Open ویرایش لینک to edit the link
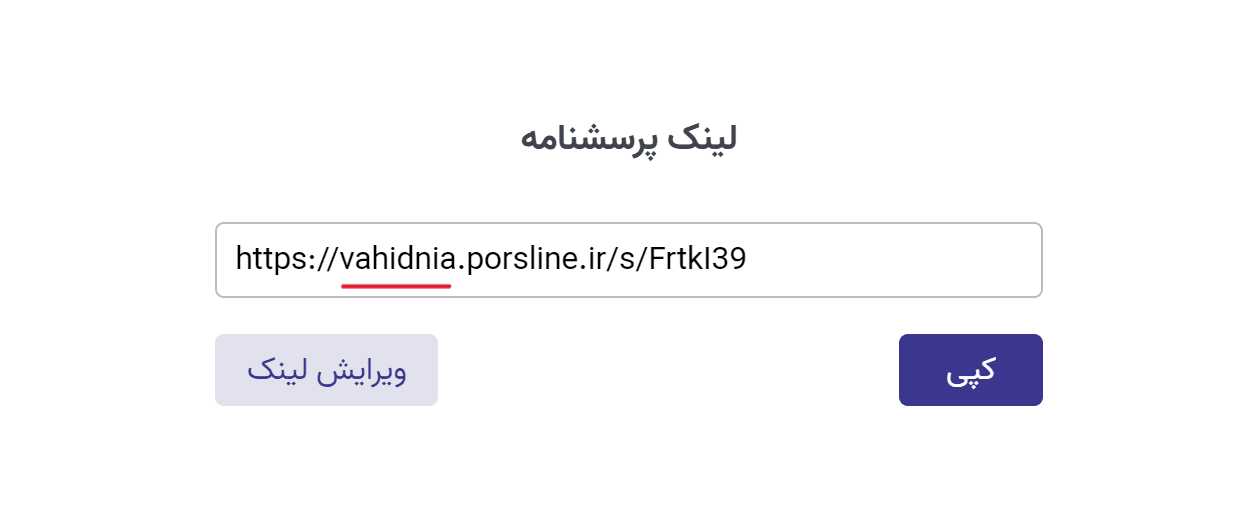This screenshot has height=517, width=1255. [326, 370]
